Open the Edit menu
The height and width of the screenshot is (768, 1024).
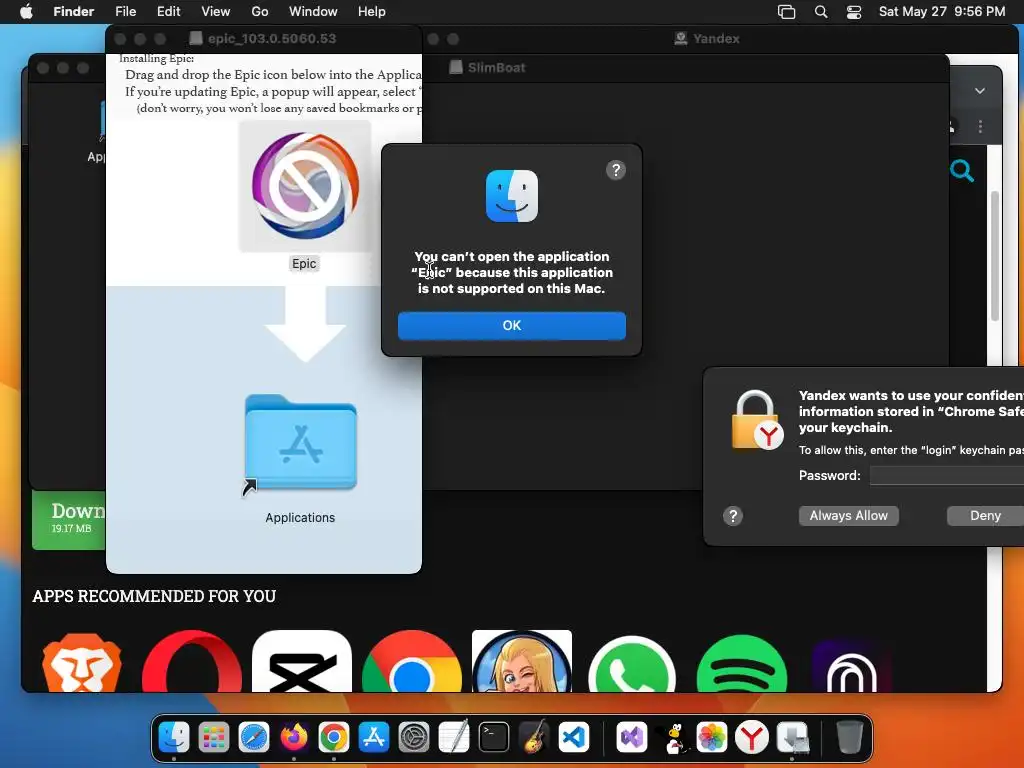coord(168,12)
